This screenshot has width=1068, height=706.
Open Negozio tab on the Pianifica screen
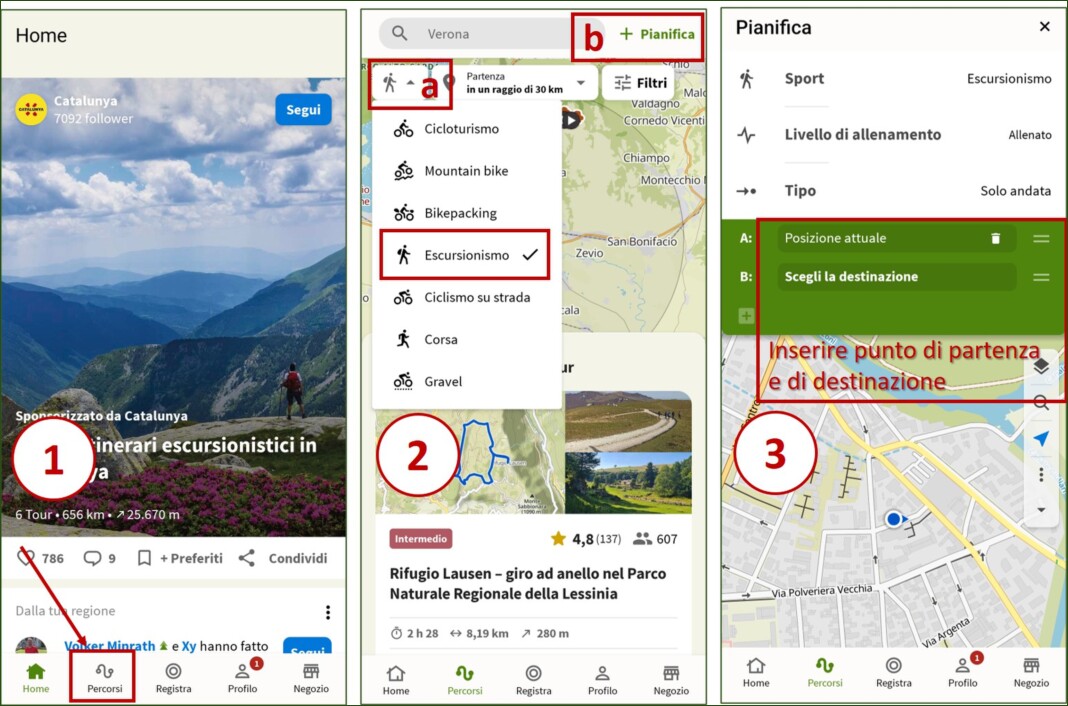[1031, 673]
